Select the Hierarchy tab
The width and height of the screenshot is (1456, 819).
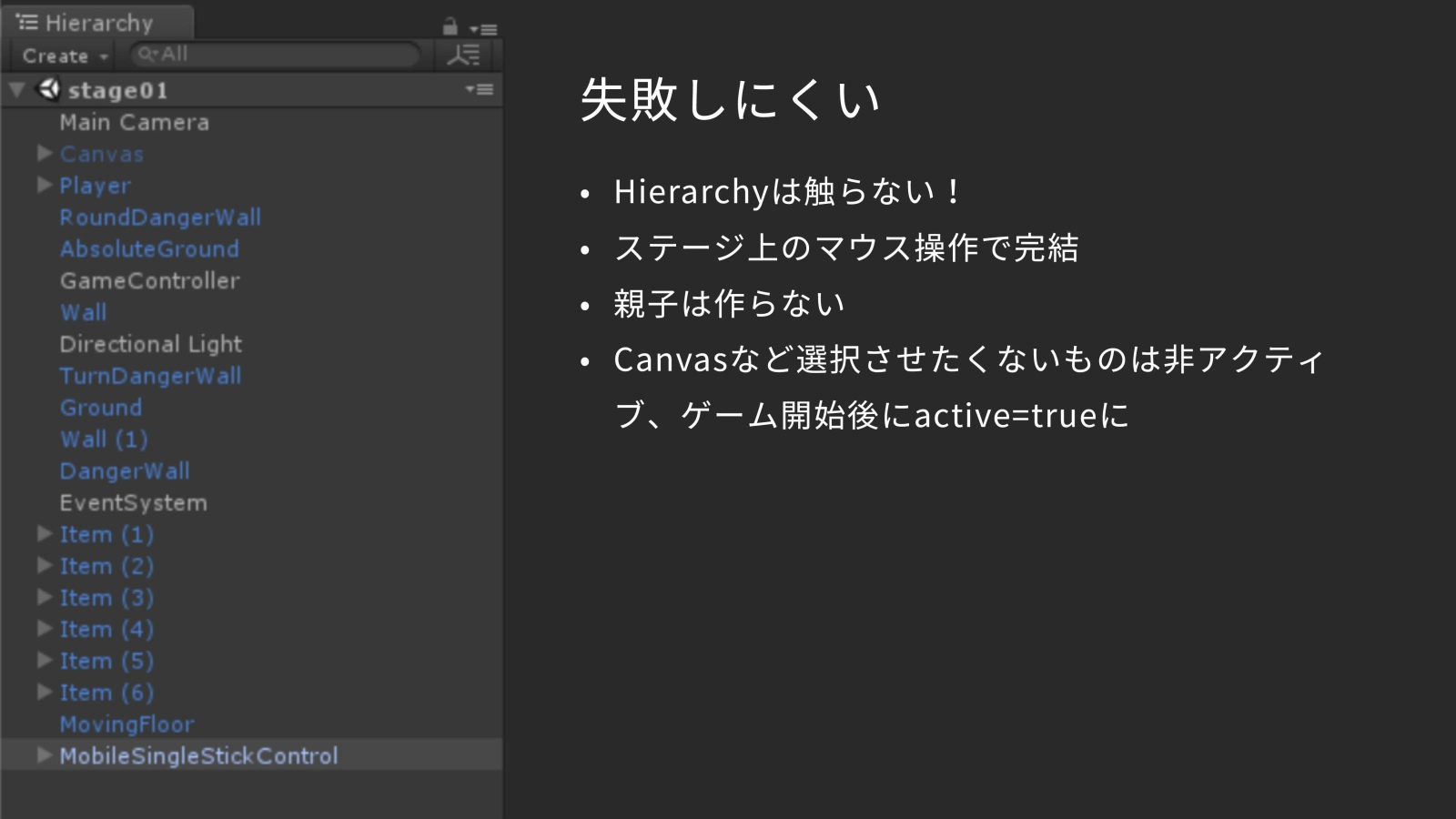pyautogui.click(x=97, y=23)
